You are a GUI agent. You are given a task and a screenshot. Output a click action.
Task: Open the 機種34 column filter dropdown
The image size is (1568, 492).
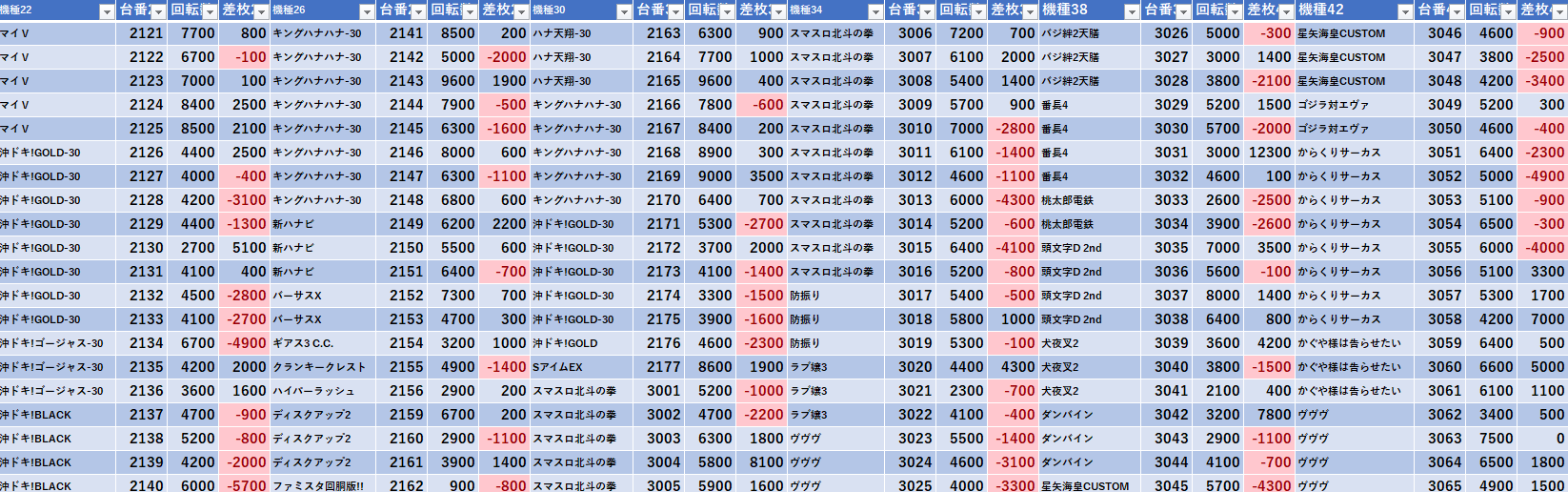(875, 11)
